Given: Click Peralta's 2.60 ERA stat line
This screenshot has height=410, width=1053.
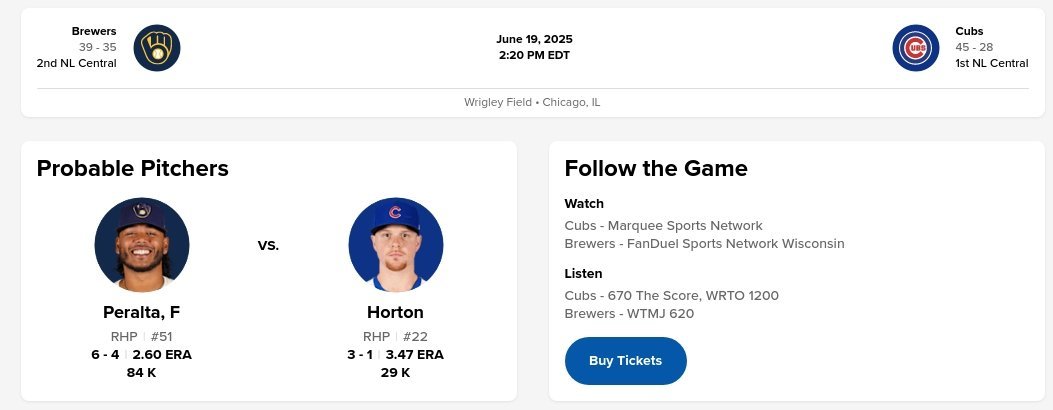Looking at the screenshot, I should (x=142, y=355).
